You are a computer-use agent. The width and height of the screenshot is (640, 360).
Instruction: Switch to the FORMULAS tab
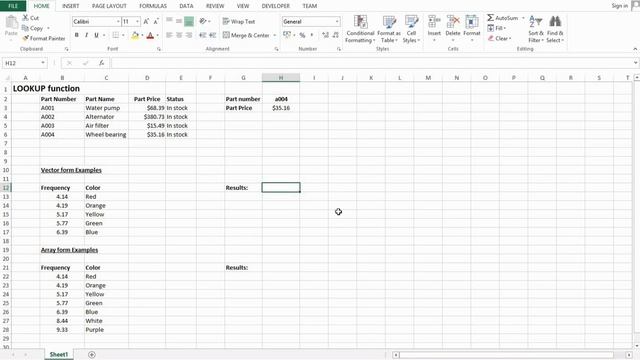tap(153, 6)
